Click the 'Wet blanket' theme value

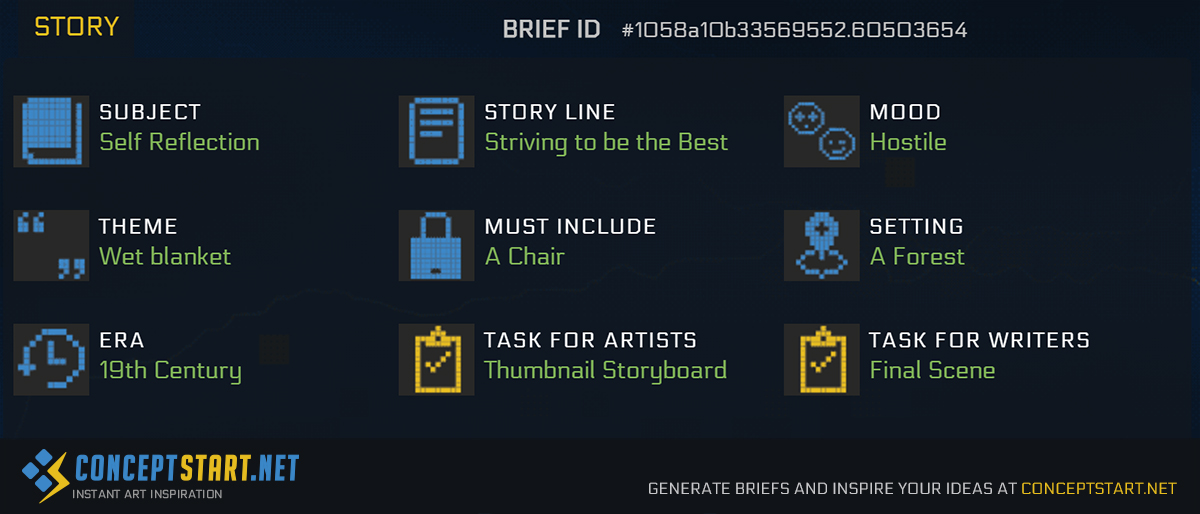point(165,256)
